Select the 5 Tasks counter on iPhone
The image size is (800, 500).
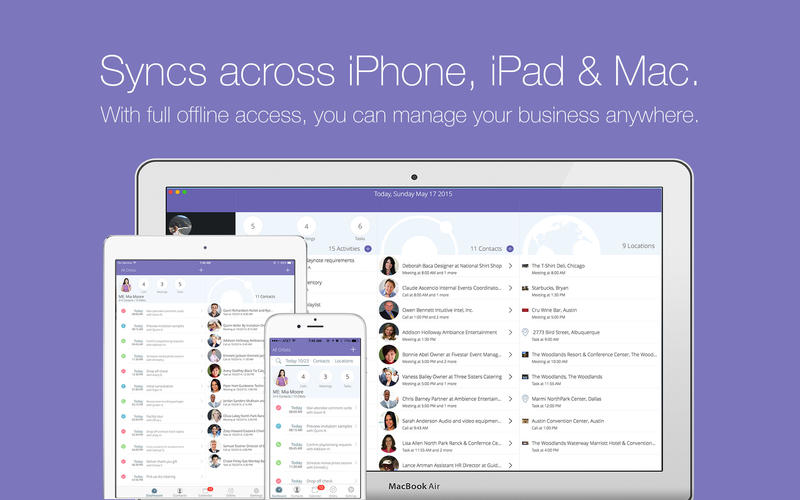(347, 377)
